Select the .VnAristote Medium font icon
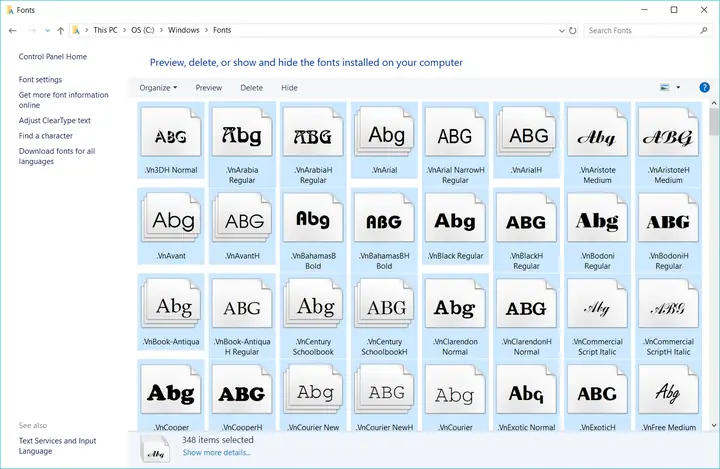720x469 pixels. pyautogui.click(x=597, y=132)
